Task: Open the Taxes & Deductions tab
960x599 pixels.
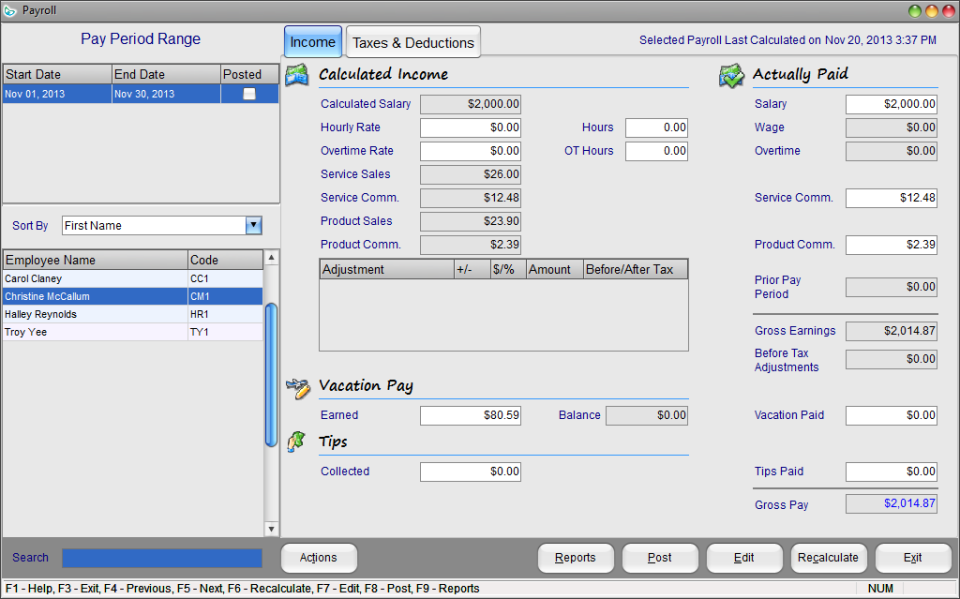Action: point(413,42)
